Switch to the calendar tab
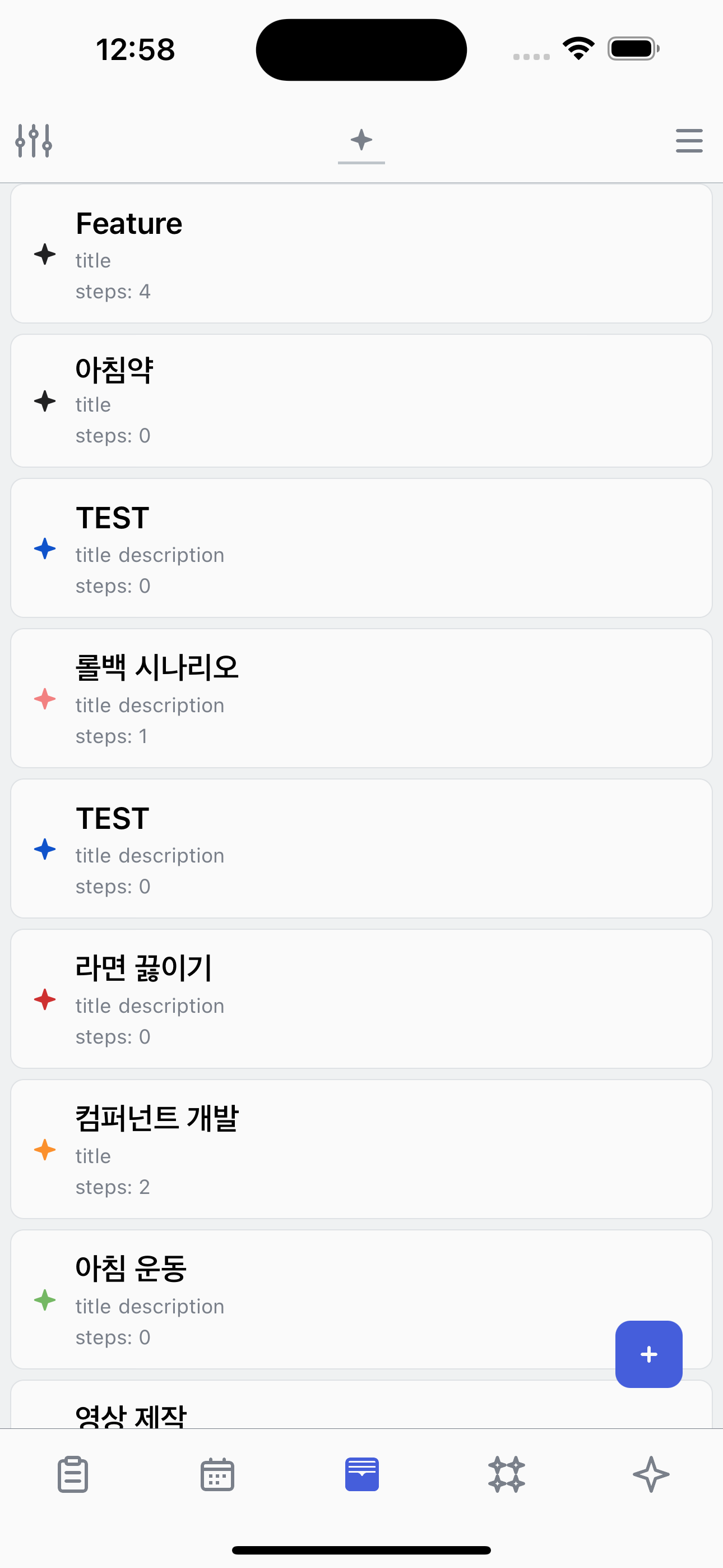 pos(217,1474)
